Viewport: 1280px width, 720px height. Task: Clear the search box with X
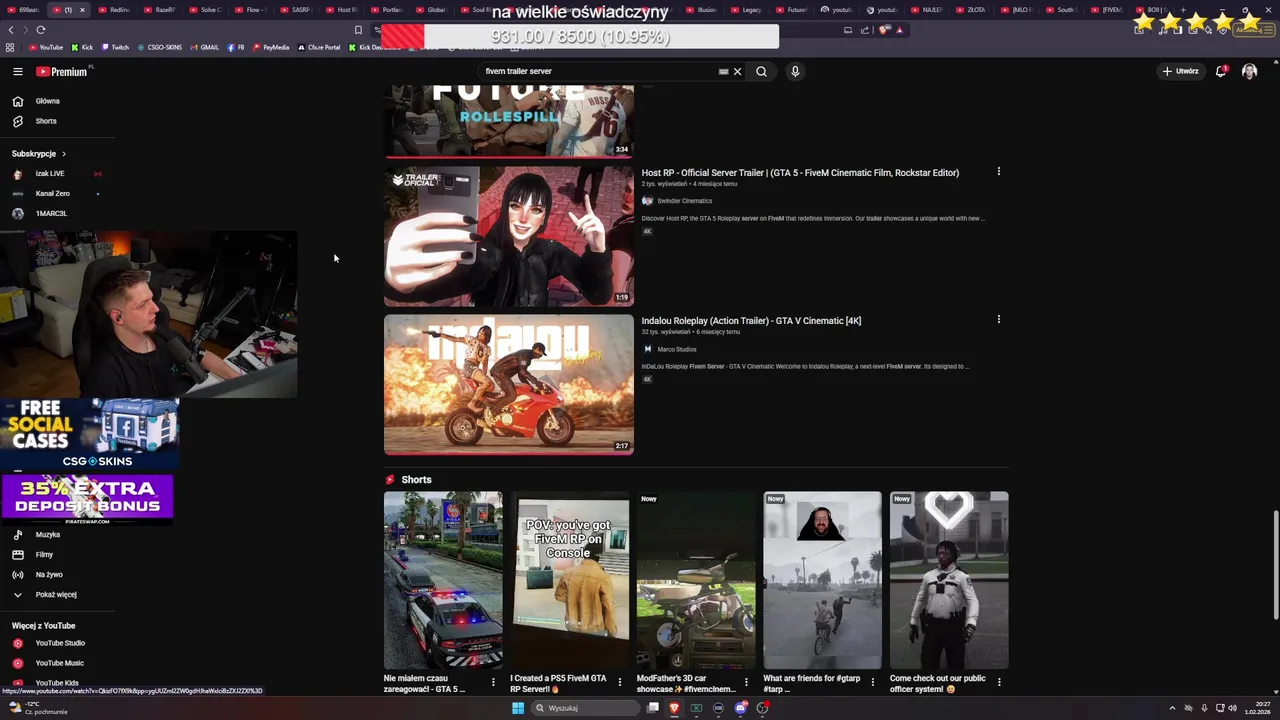pyautogui.click(x=737, y=71)
